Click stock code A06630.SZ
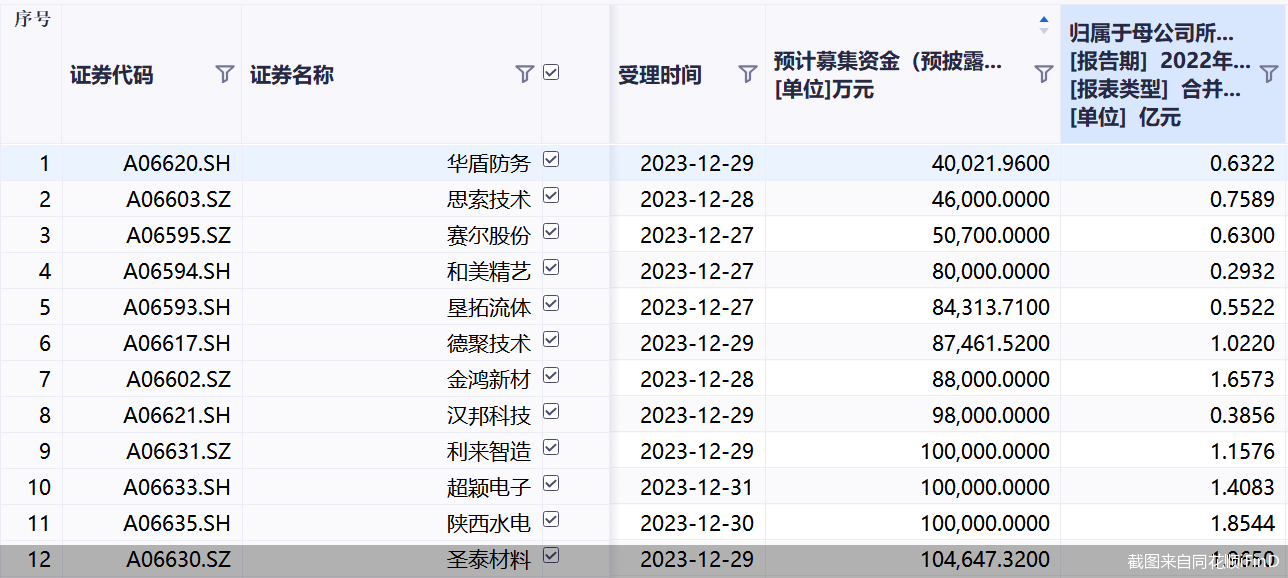 [178, 560]
